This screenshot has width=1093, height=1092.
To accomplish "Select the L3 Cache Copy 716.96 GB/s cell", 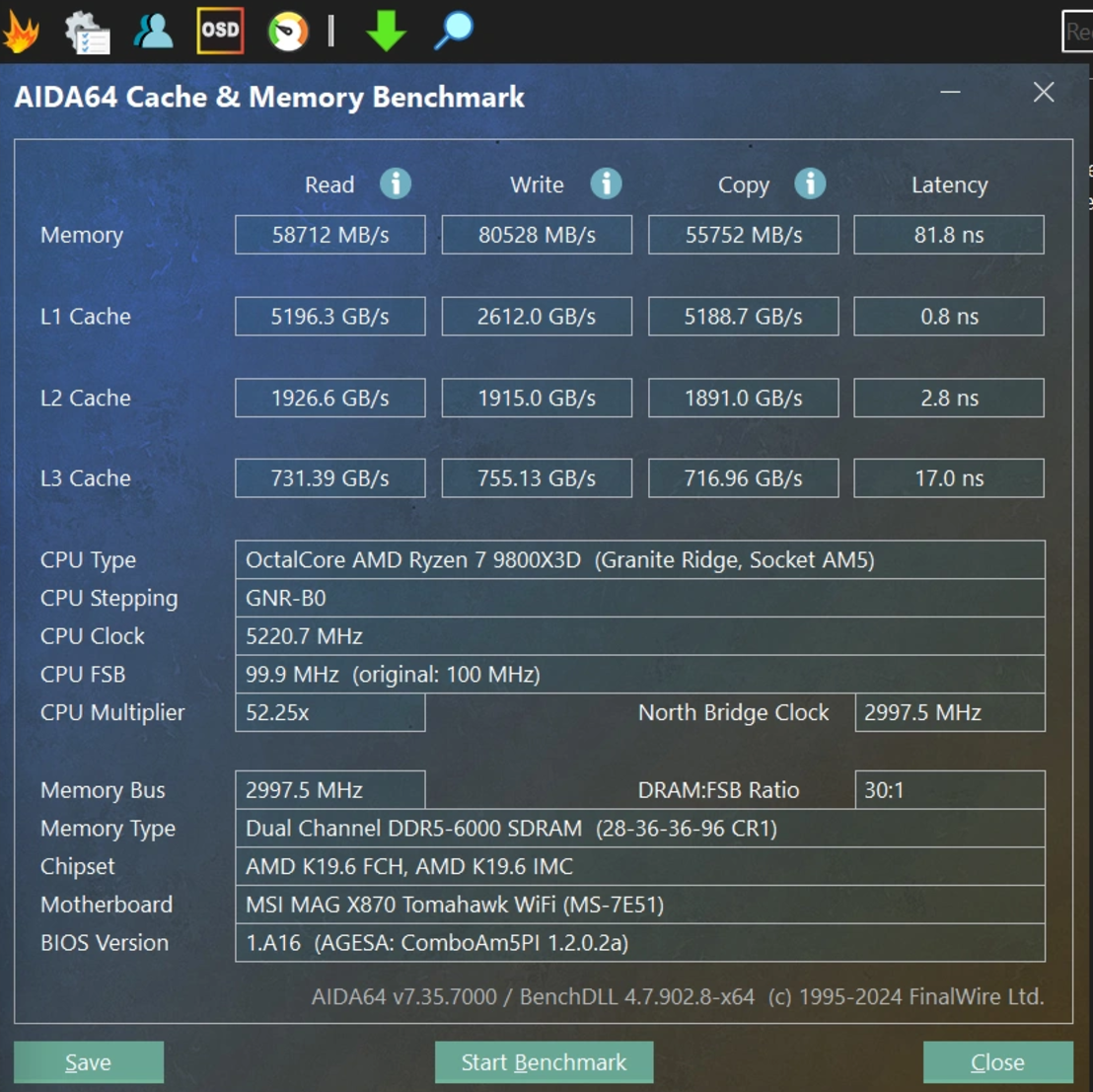I will [743, 478].
